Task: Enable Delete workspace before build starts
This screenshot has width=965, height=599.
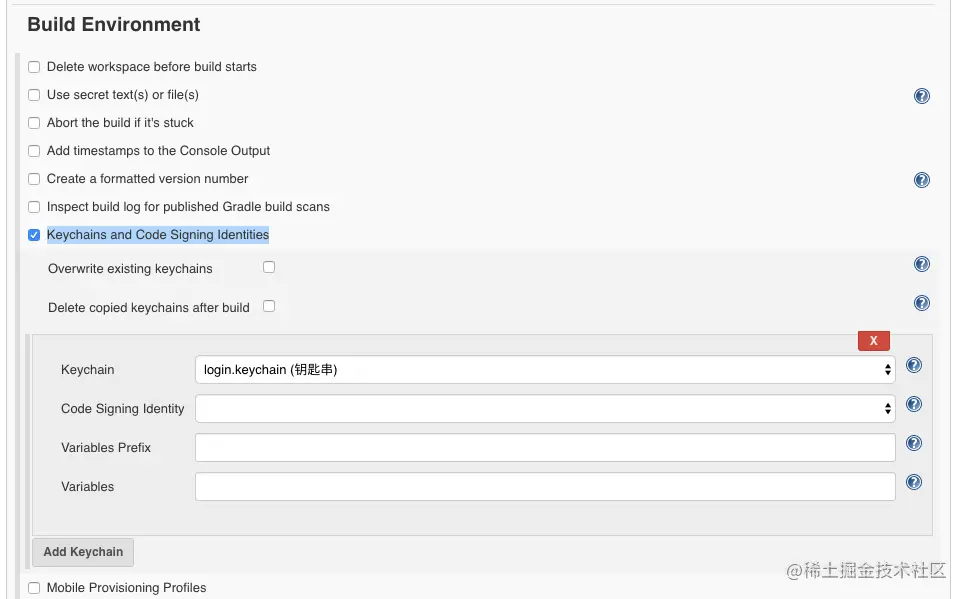Action: point(34,67)
